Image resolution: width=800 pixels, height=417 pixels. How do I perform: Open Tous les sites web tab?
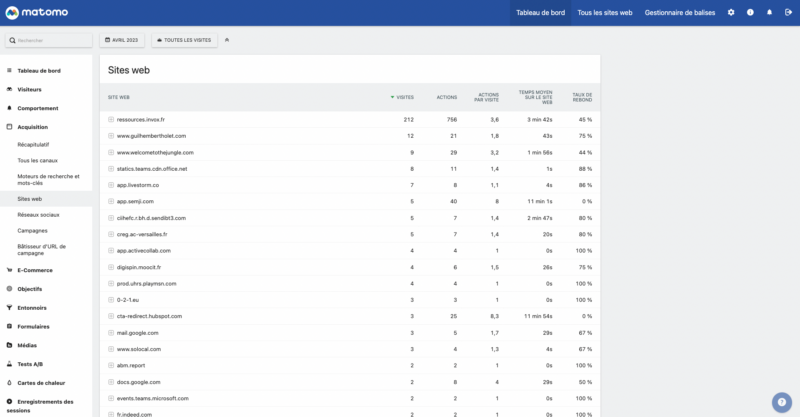(605, 13)
